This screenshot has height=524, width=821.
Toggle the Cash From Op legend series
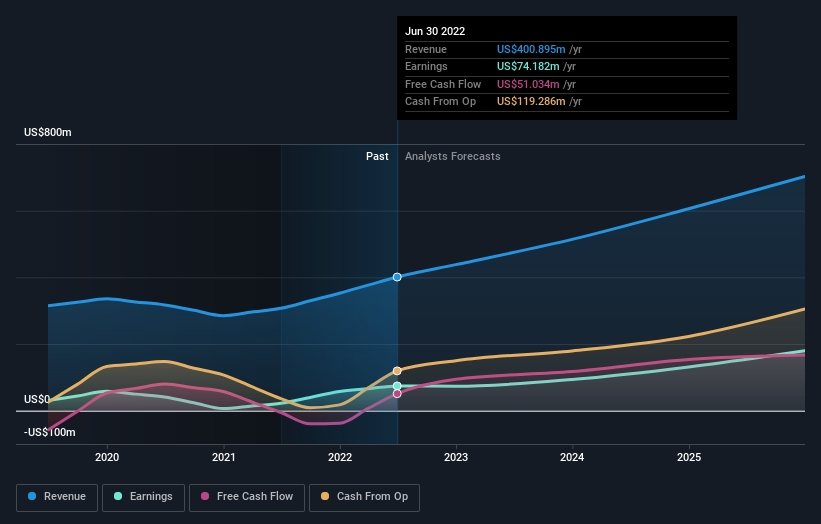364,497
